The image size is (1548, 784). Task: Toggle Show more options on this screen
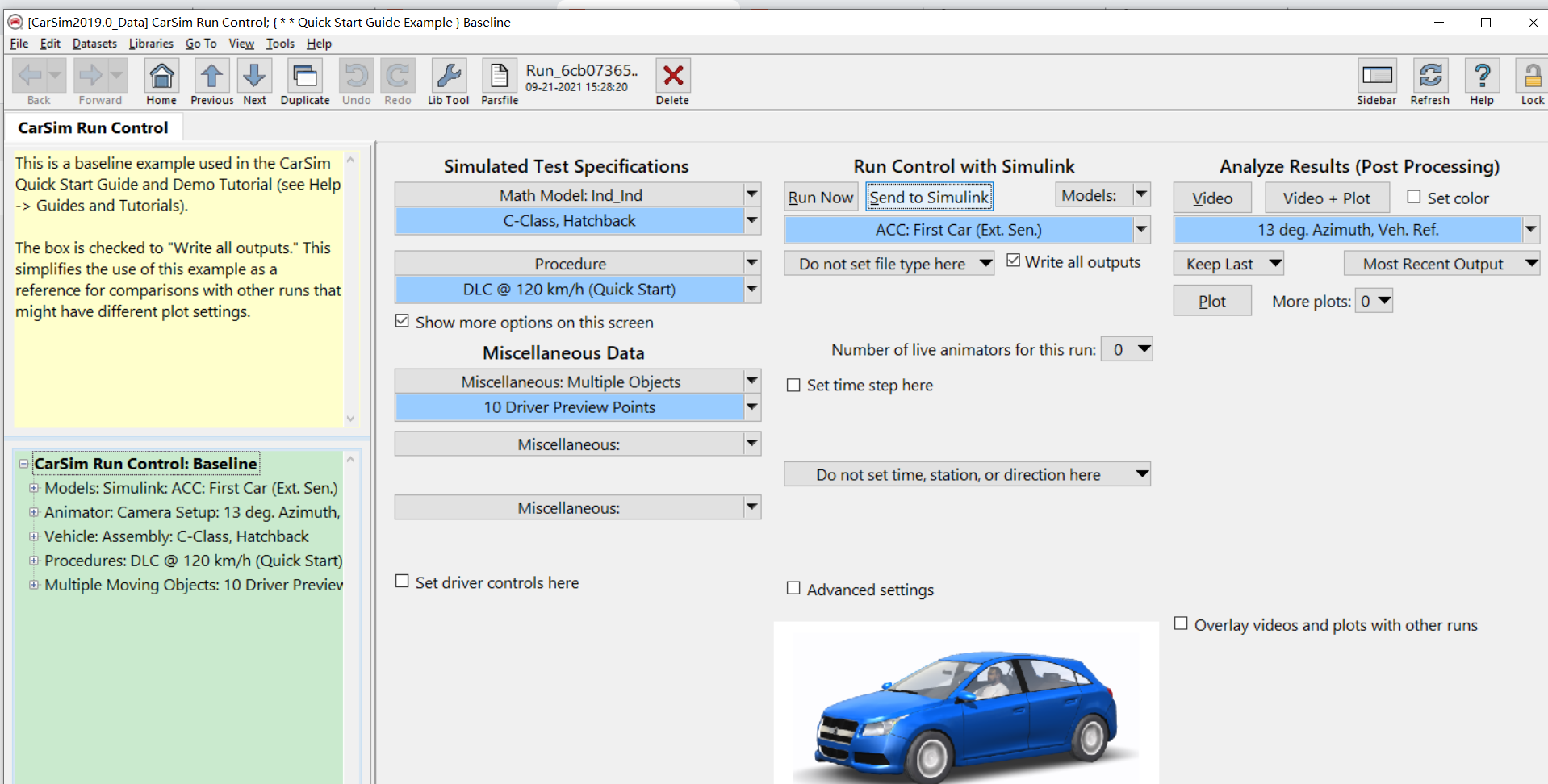pyautogui.click(x=402, y=321)
